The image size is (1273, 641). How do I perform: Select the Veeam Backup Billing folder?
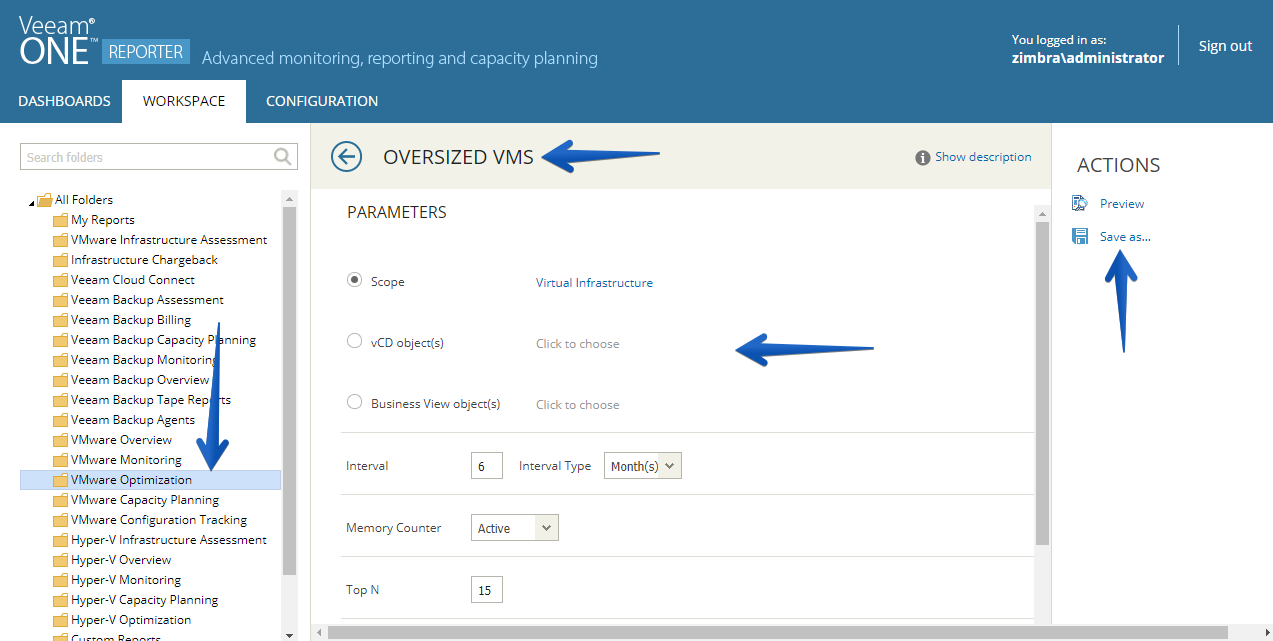click(131, 320)
